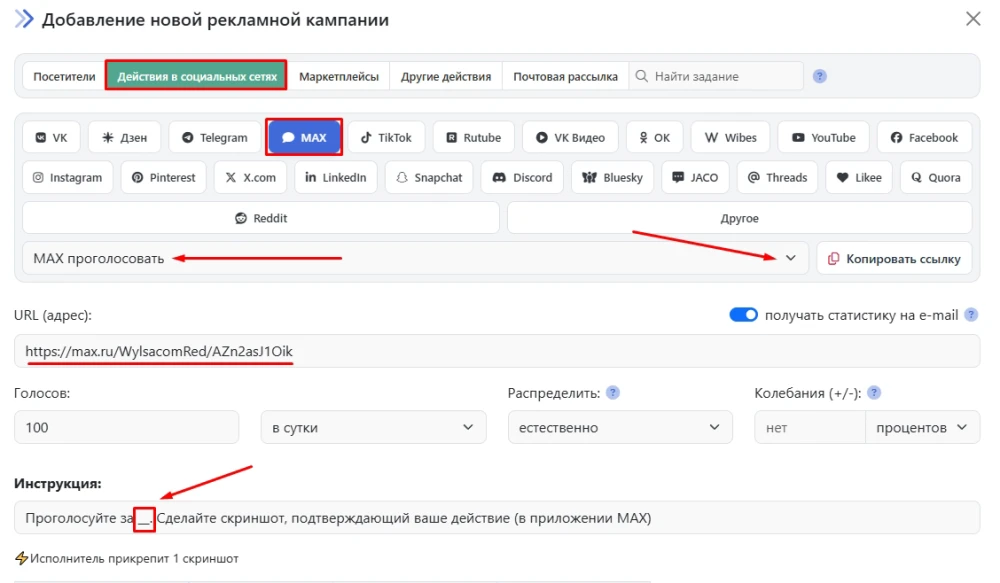The height and width of the screenshot is (583, 1000).
Task: Click the URL address input field
Action: [500, 350]
